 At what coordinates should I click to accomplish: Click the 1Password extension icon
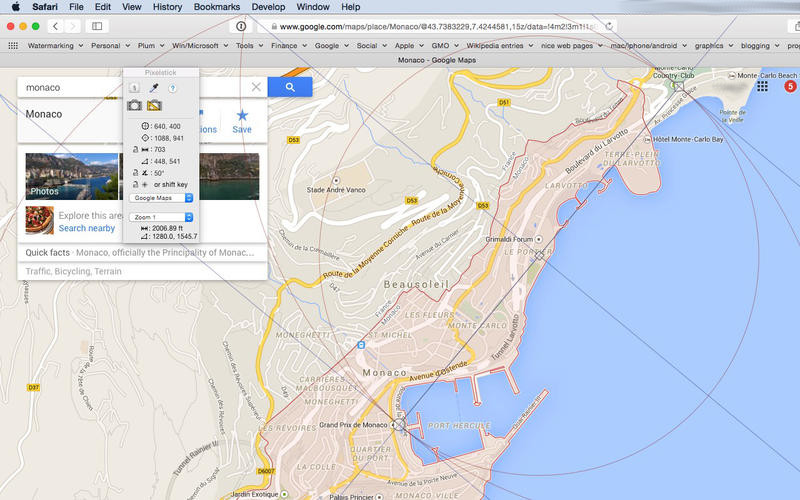pyautogui.click(x=241, y=26)
